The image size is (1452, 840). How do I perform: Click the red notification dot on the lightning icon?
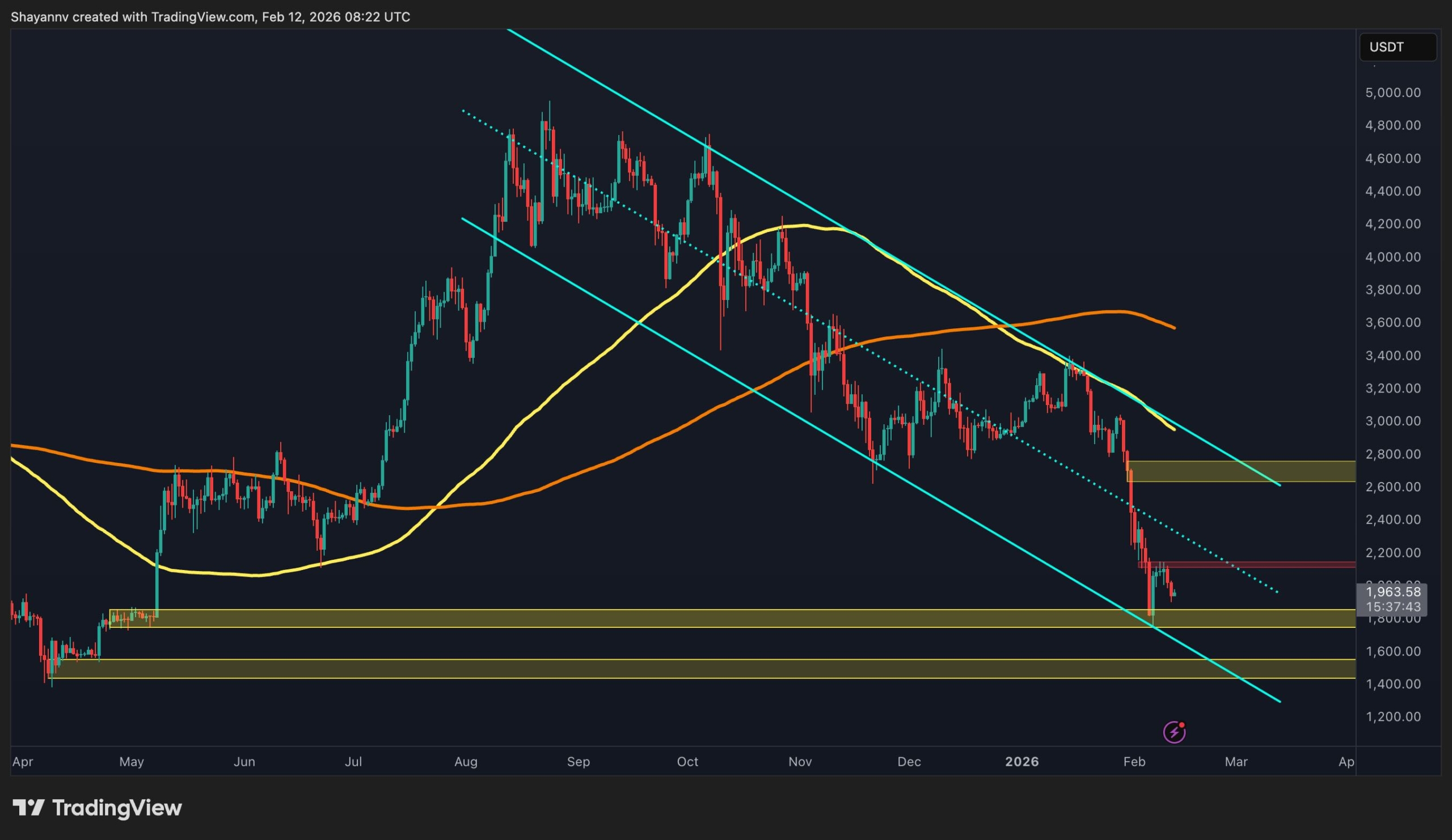tap(1182, 725)
